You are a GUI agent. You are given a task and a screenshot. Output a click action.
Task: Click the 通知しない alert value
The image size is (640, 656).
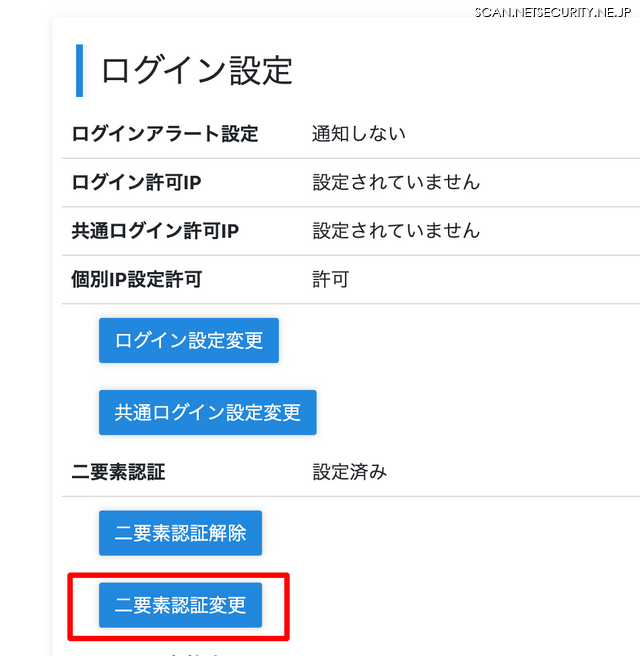point(359,134)
